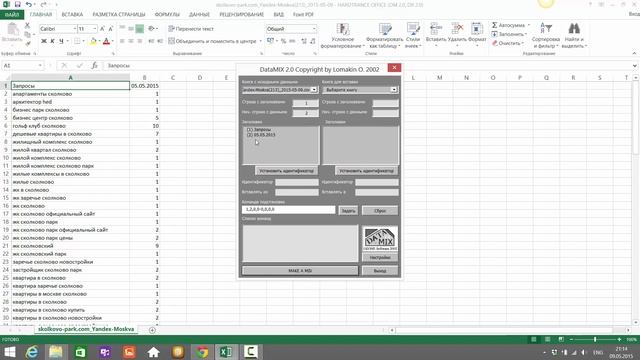The image size is (640, 360).
Task: Click the Выход (Exit) button in DataMIX
Action: click(380, 271)
